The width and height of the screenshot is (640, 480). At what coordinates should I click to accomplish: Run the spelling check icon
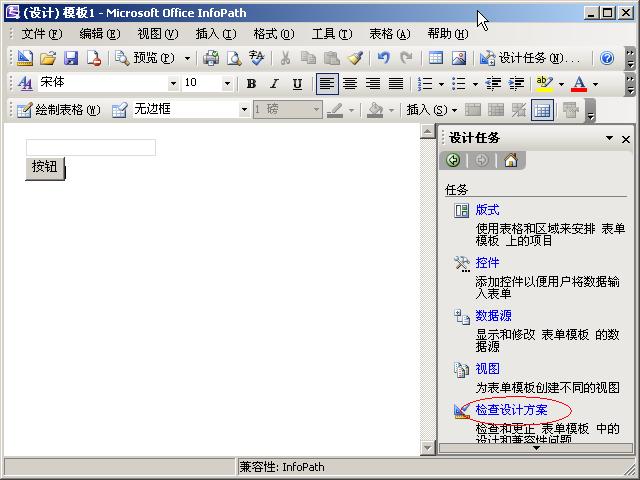(257, 58)
